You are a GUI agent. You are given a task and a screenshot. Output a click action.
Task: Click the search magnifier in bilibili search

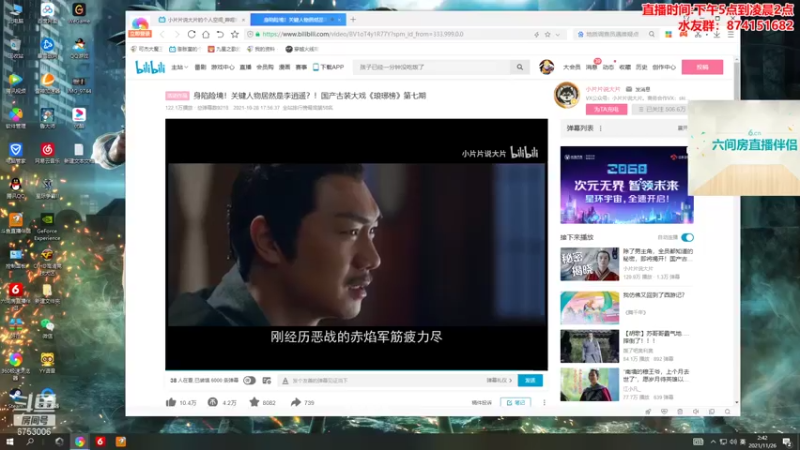(519, 67)
